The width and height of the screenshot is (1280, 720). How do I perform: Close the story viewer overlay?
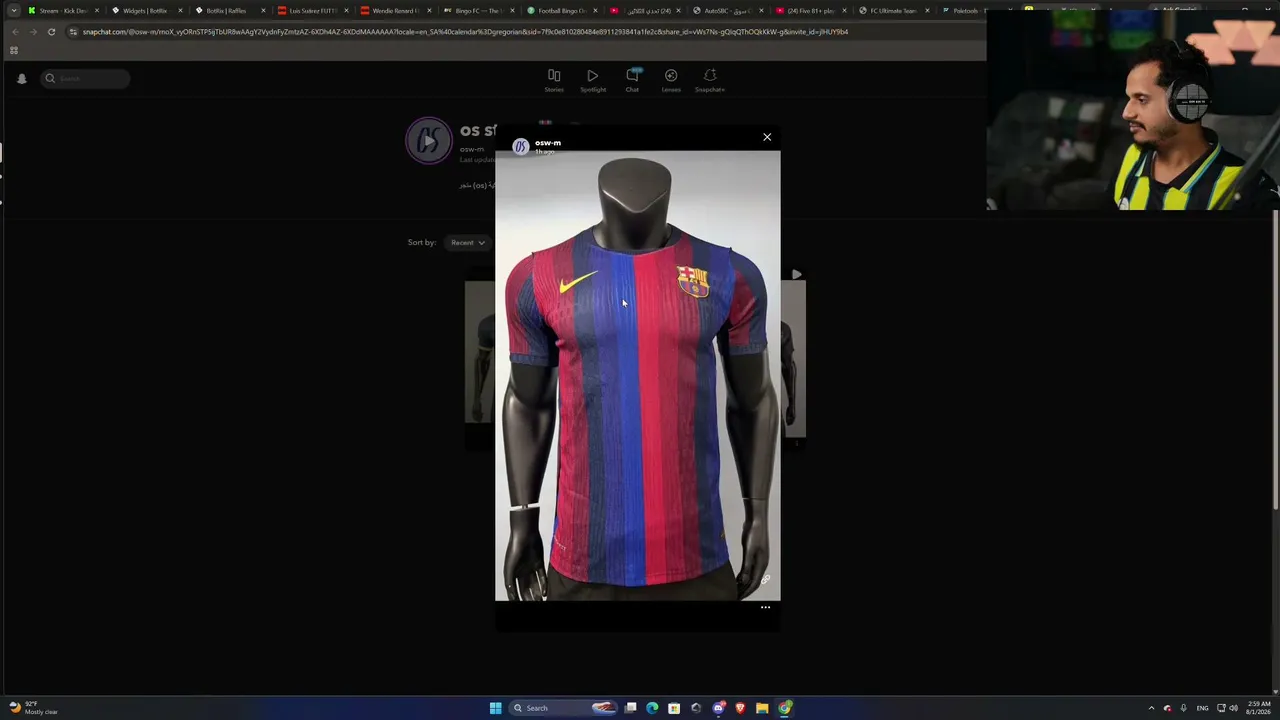click(x=767, y=137)
